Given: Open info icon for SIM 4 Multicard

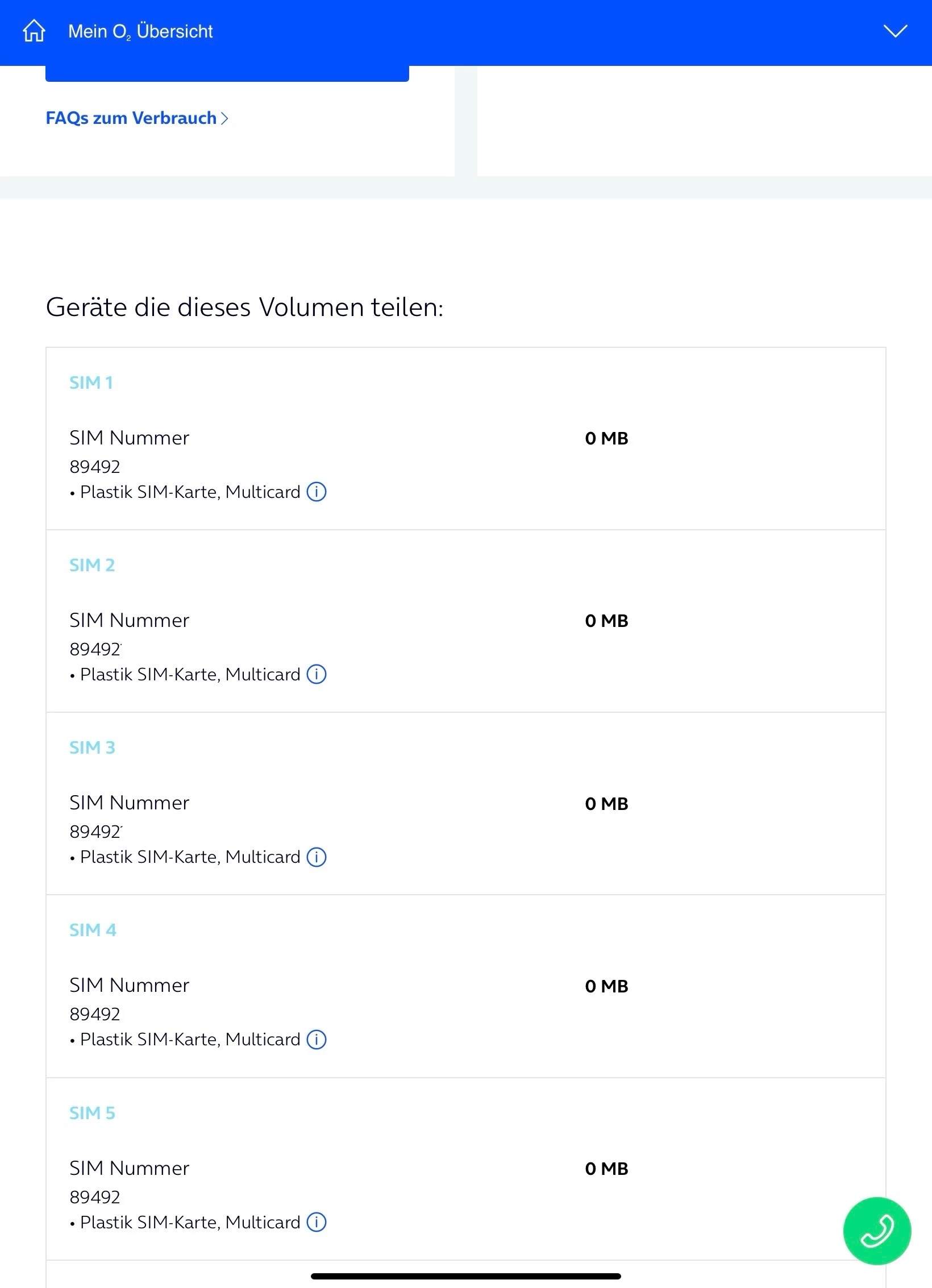Looking at the screenshot, I should pos(317,1039).
